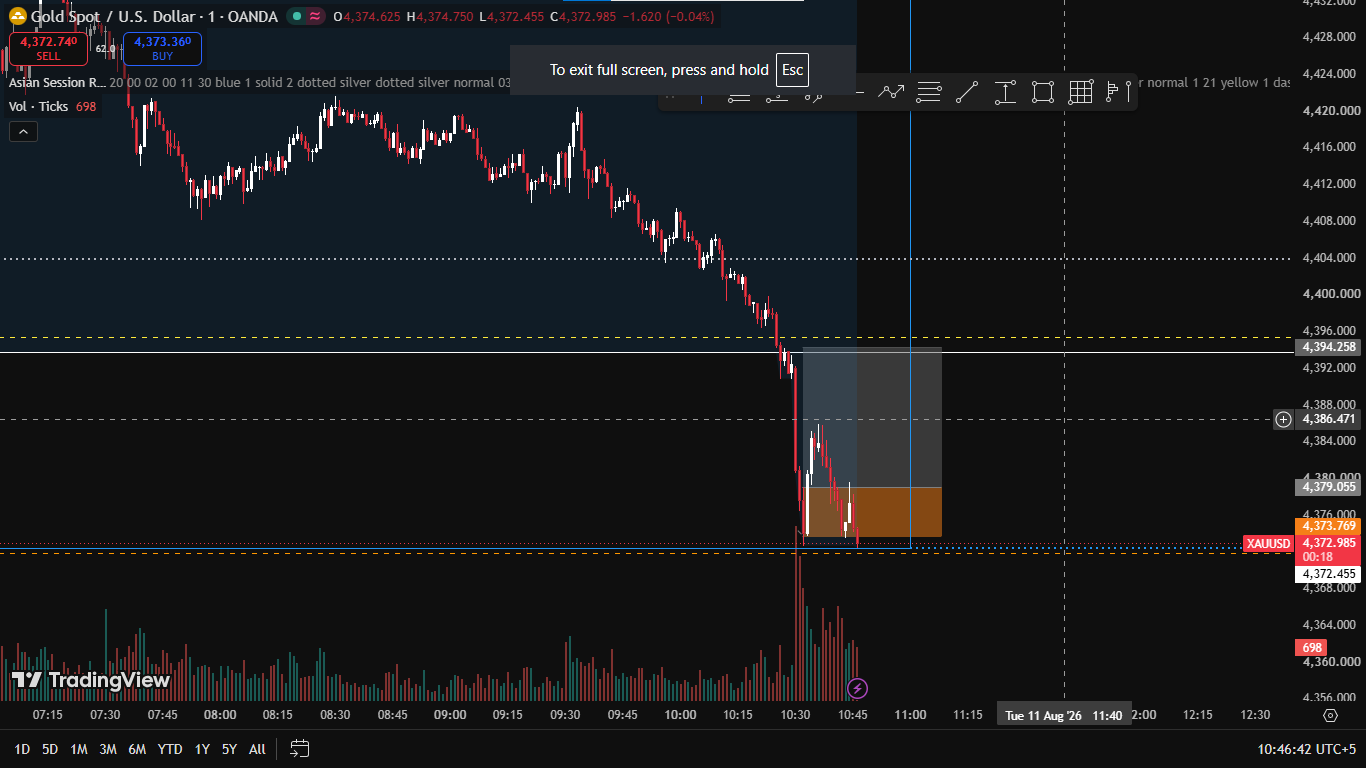
Task: Click the purple lightning bolt icon
Action: [x=857, y=688]
